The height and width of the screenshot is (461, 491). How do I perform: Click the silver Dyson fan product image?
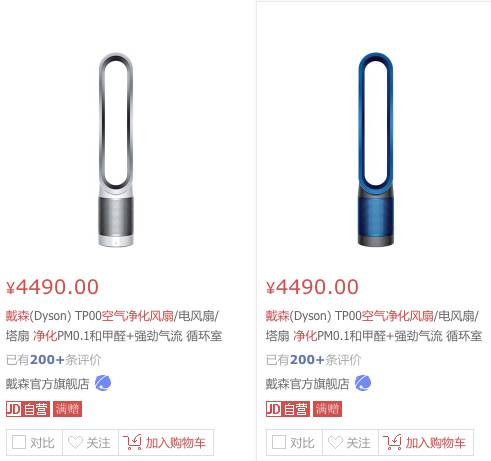coord(116,150)
